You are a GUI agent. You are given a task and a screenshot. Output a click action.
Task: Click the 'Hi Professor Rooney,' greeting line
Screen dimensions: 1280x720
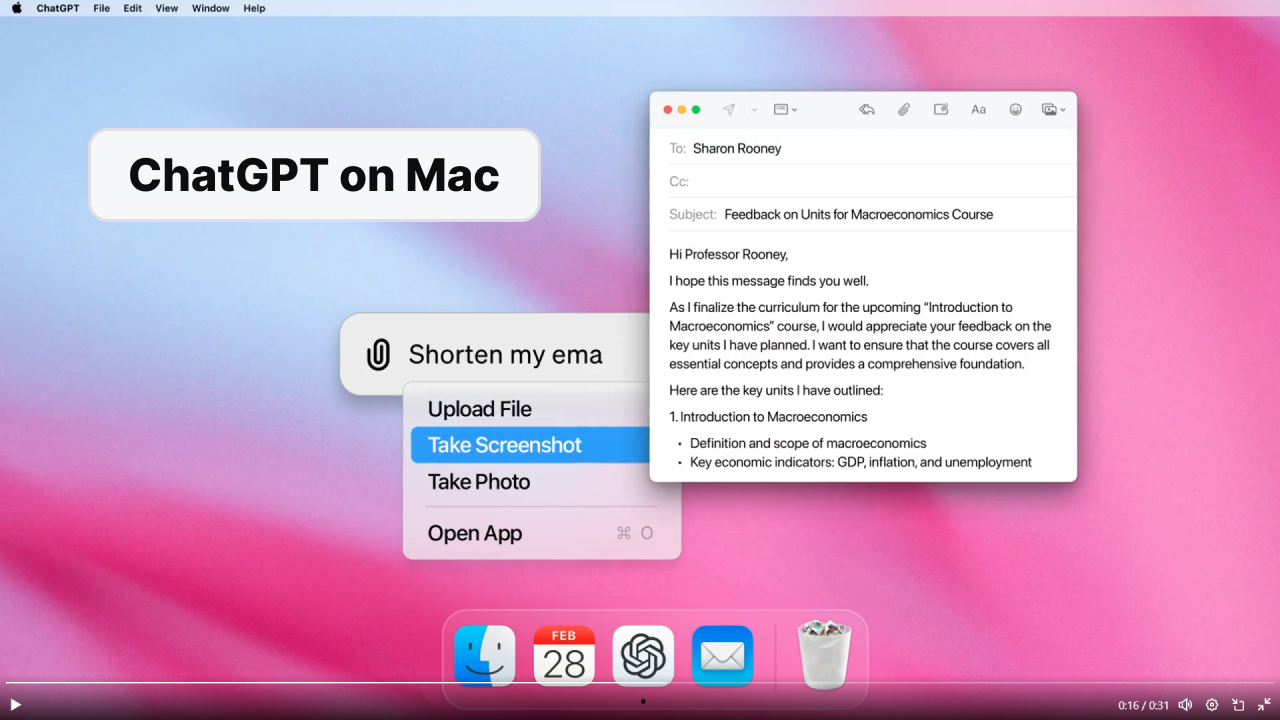[x=728, y=254]
